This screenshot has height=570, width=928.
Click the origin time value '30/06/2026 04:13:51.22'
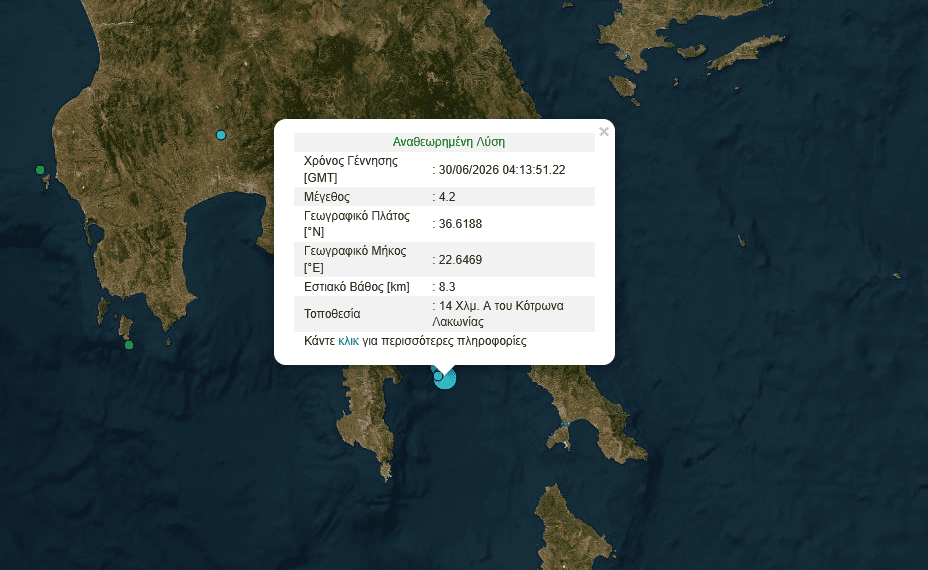(502, 170)
